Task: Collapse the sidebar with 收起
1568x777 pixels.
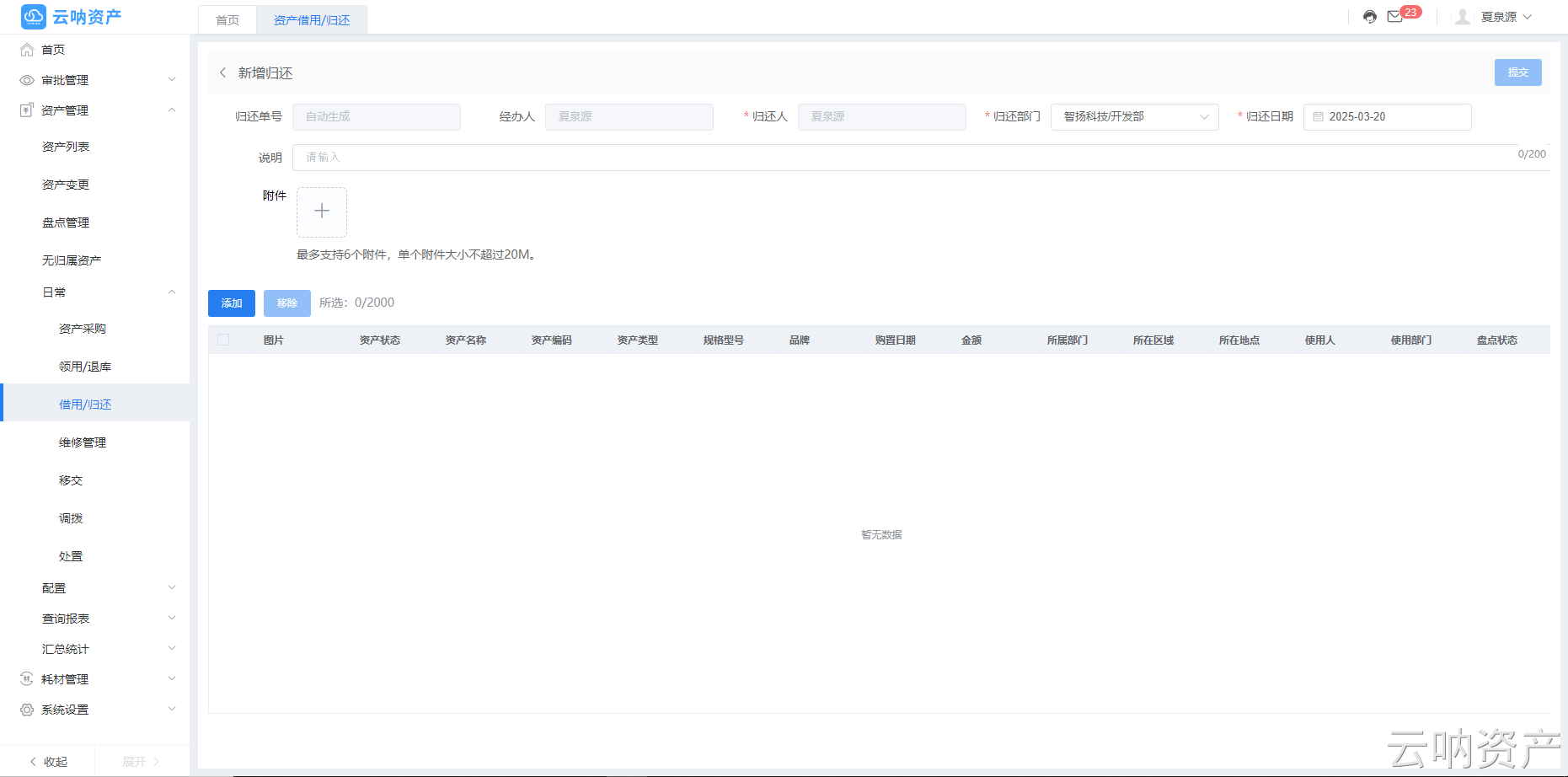Action: (x=49, y=762)
